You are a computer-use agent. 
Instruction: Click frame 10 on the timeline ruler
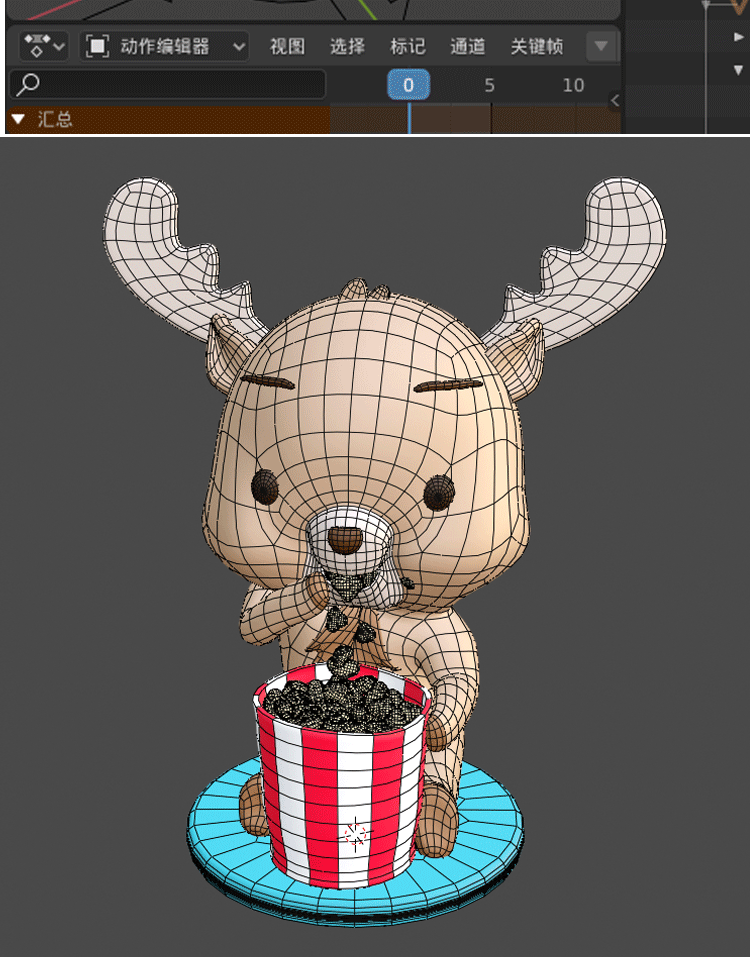pos(573,85)
